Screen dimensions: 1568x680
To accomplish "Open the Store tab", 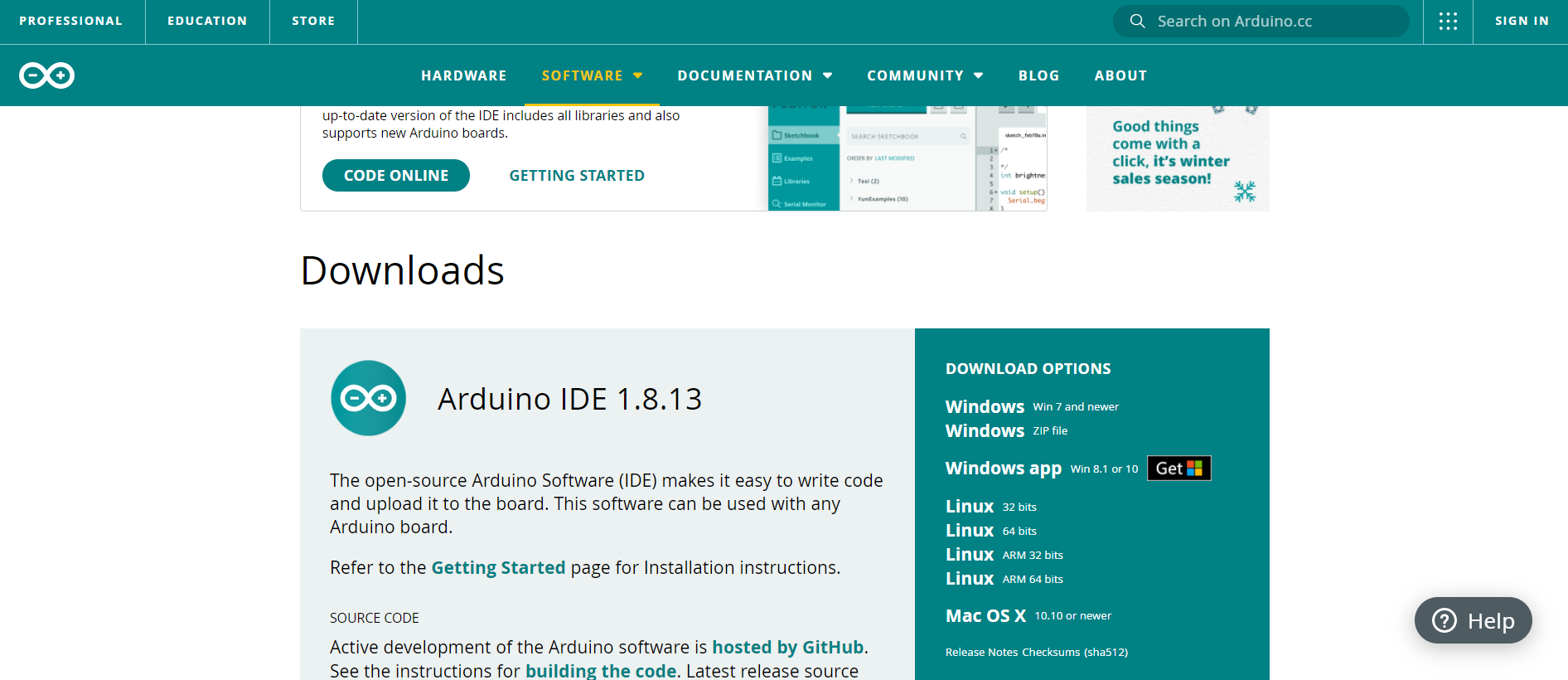I will click(x=313, y=22).
